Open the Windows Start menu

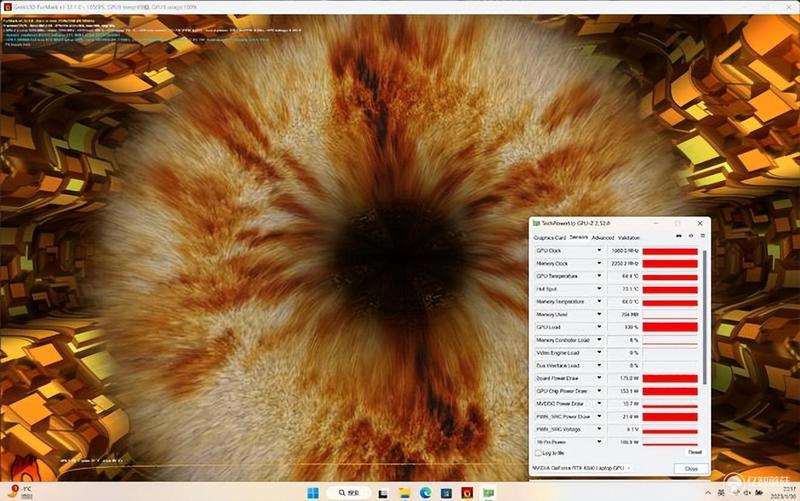(x=313, y=493)
